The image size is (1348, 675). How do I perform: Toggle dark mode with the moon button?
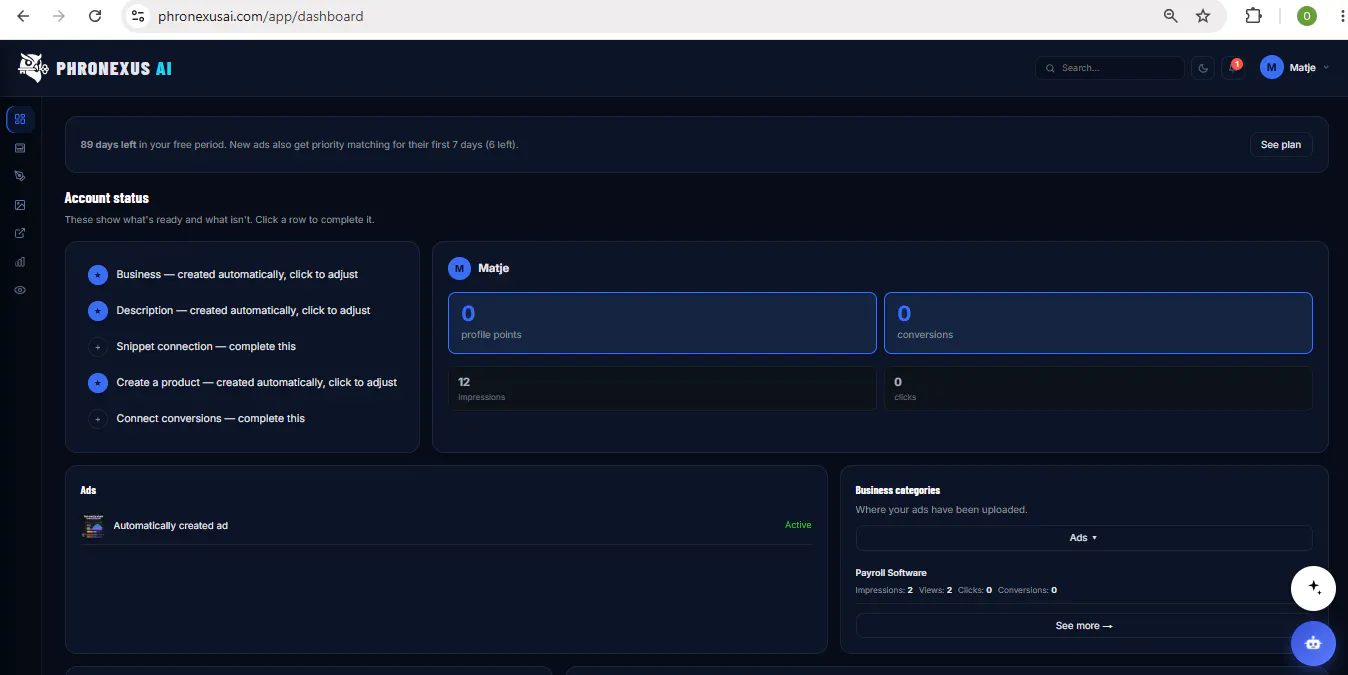tap(1203, 68)
